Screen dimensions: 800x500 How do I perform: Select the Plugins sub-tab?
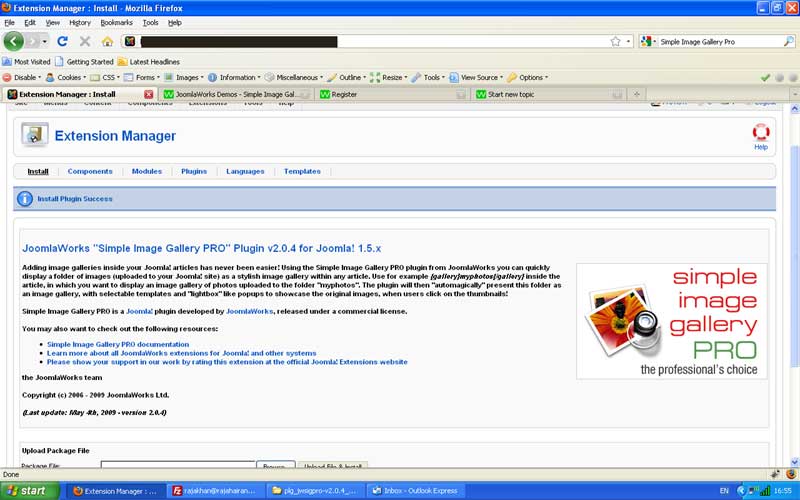pos(194,171)
